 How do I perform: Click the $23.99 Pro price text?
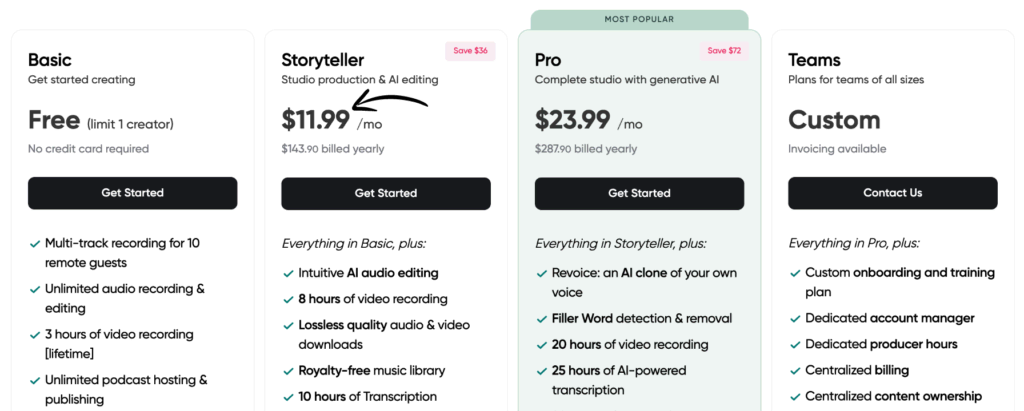click(573, 120)
